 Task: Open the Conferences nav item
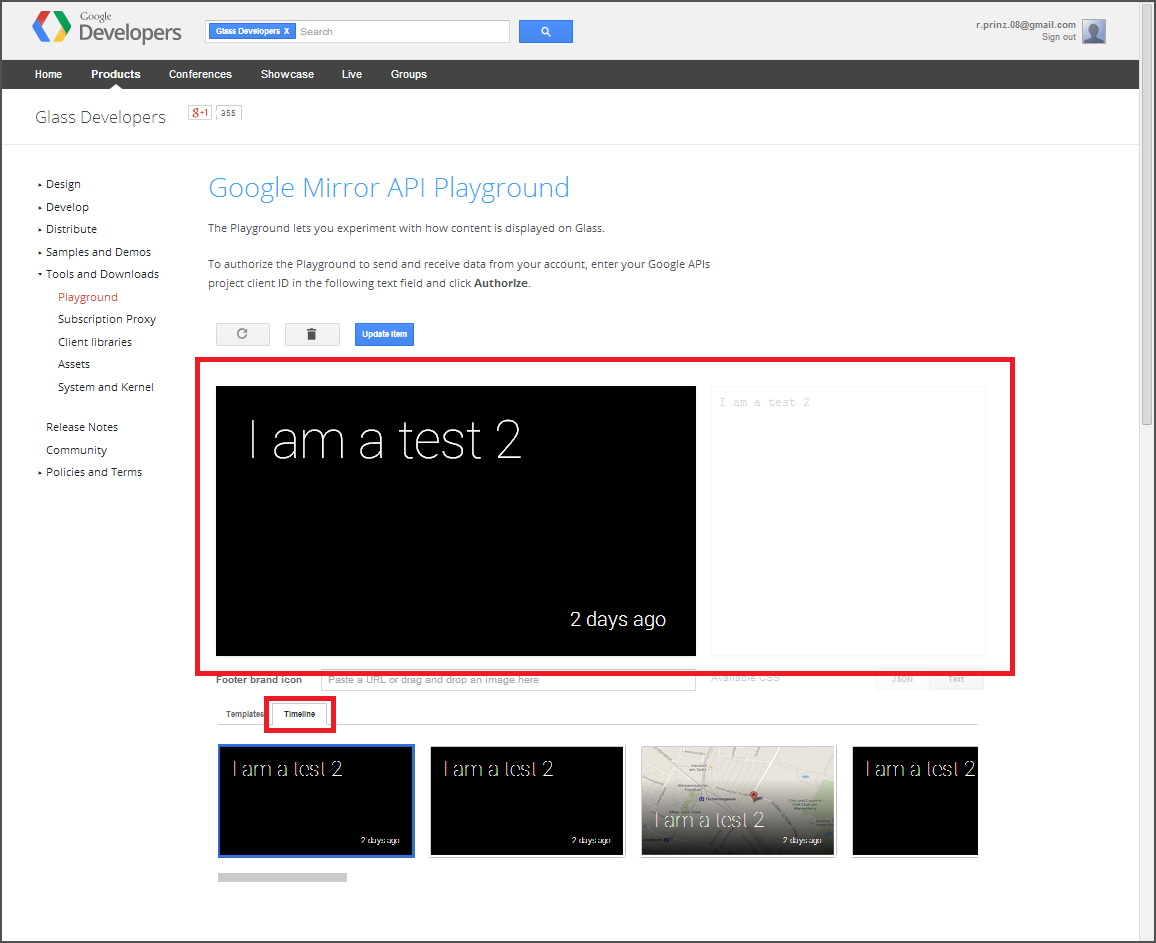(x=200, y=74)
